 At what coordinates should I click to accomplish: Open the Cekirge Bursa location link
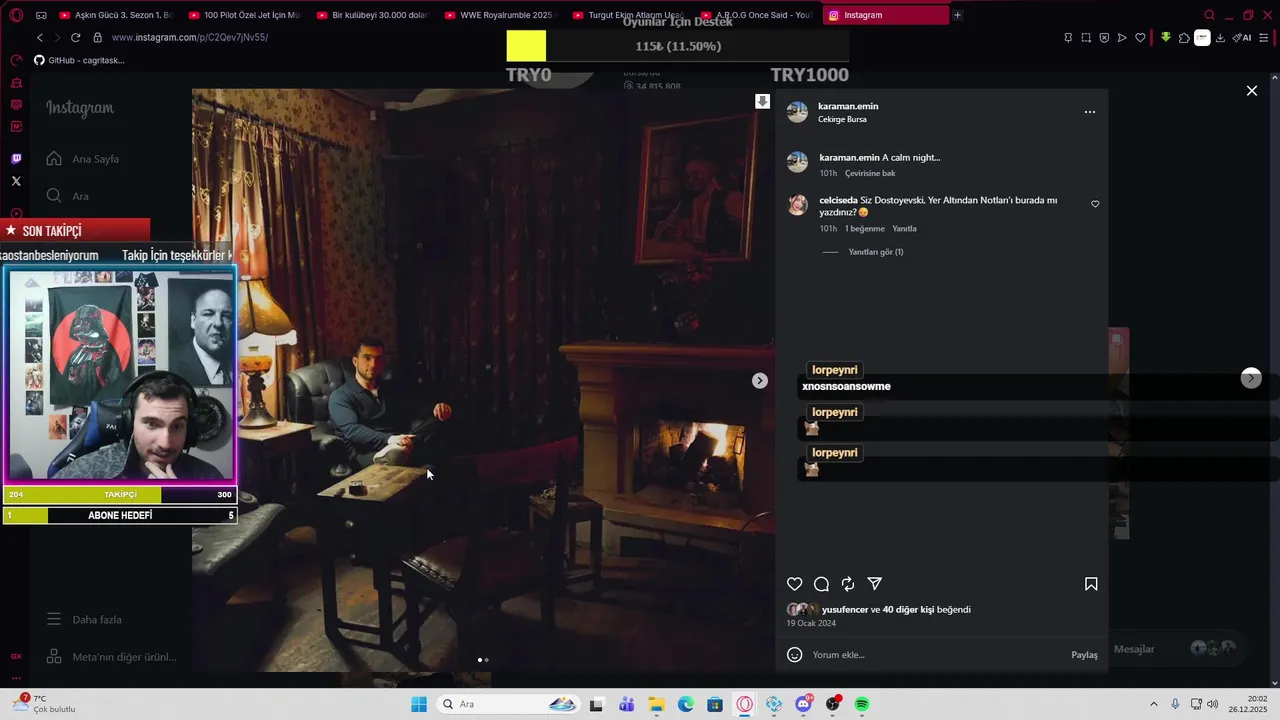coord(842,119)
